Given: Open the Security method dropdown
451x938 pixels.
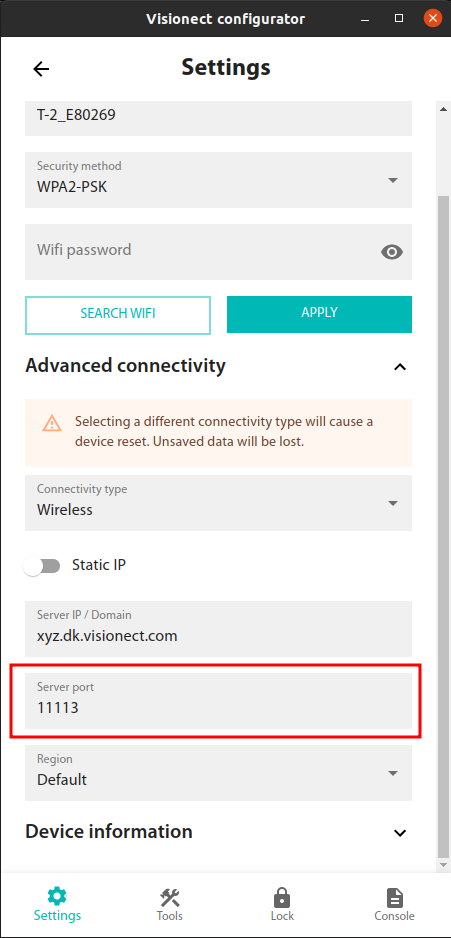Looking at the screenshot, I should pos(218,179).
